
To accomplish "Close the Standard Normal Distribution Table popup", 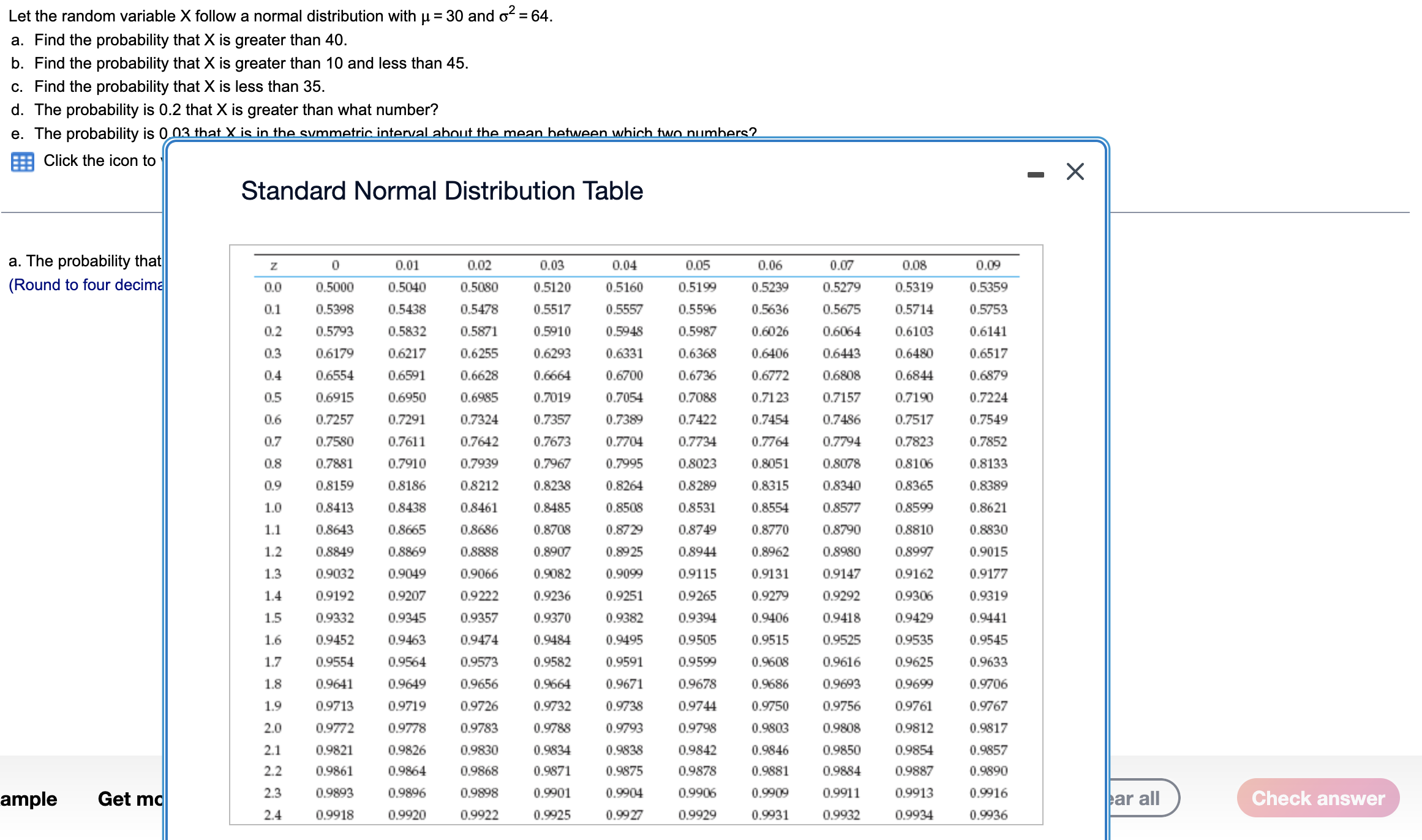I will pyautogui.click(x=1075, y=172).
